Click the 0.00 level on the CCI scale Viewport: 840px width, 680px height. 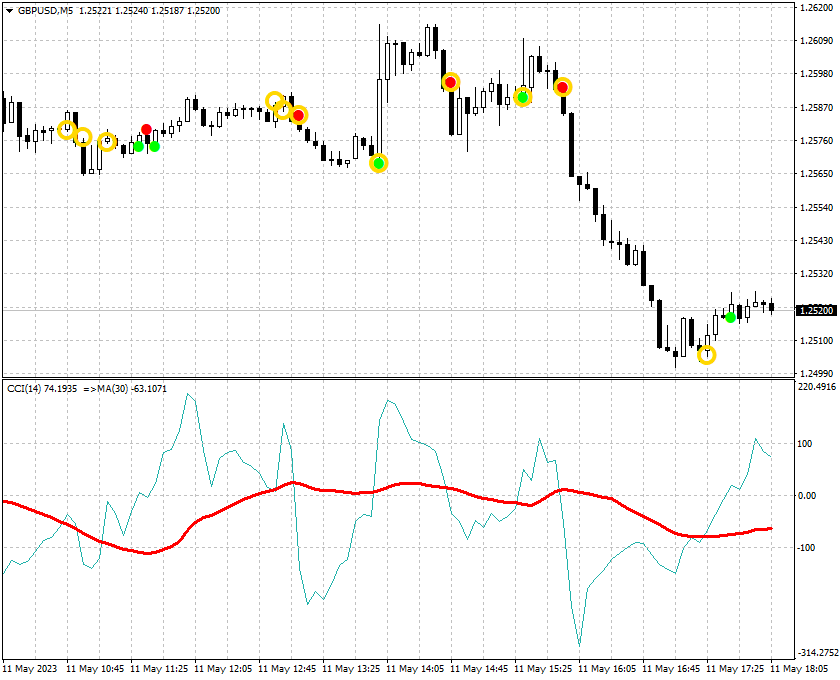coord(807,496)
